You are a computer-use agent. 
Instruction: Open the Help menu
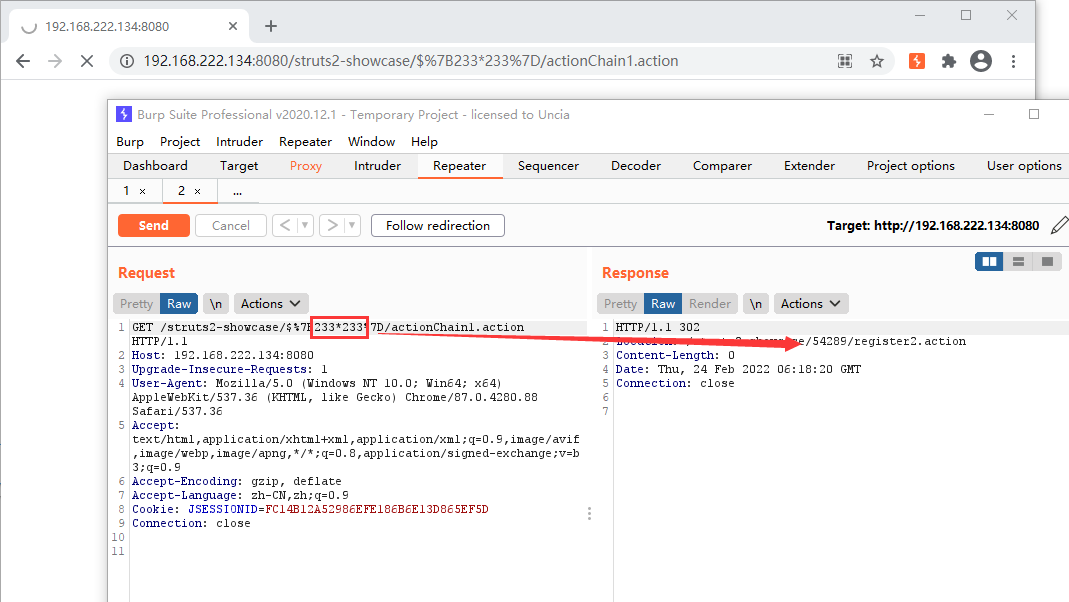pyautogui.click(x=424, y=142)
